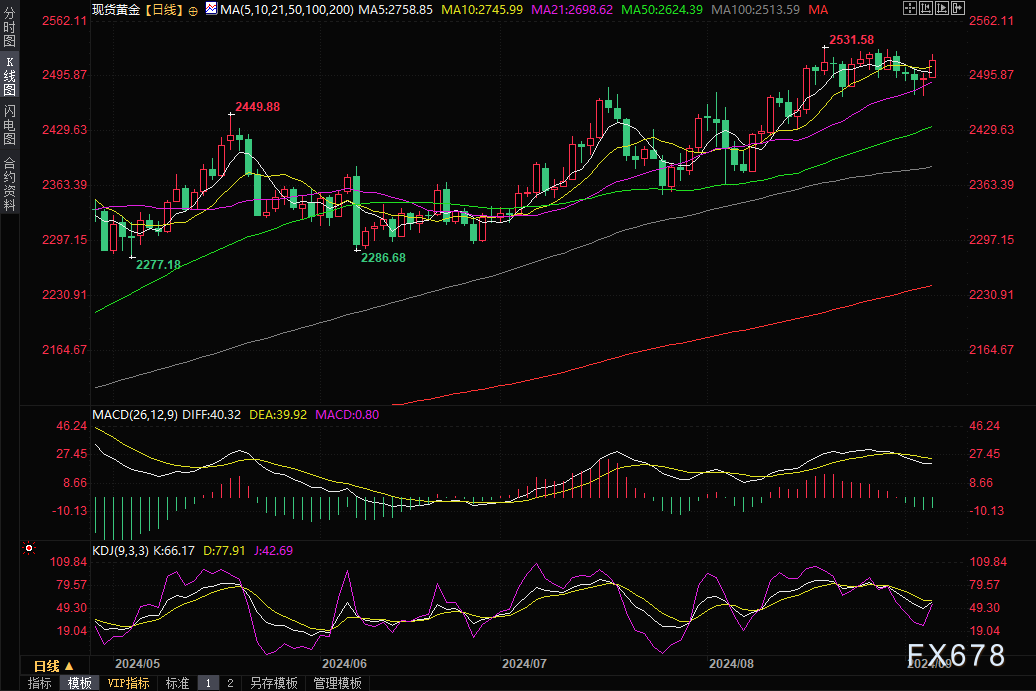Click the KDJ(9,3,3) indicator label
Image resolution: width=1036 pixels, height=691 pixels.
pyautogui.click(x=120, y=550)
